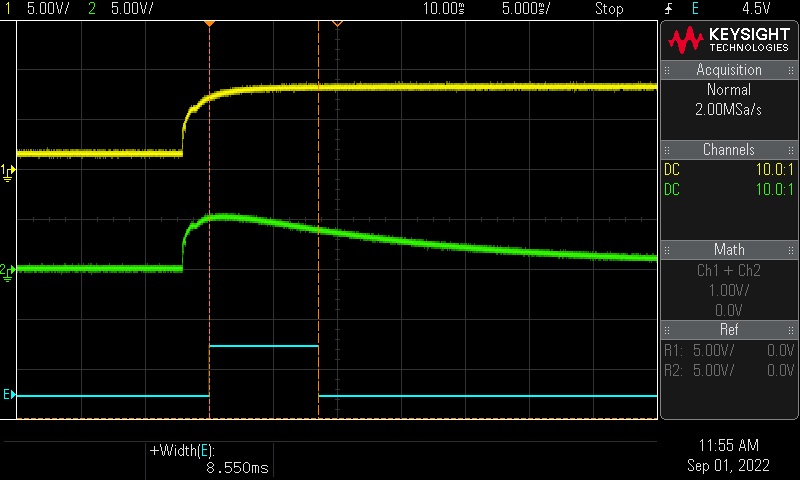Click the solid orange trigger time marker

pos(209,24)
